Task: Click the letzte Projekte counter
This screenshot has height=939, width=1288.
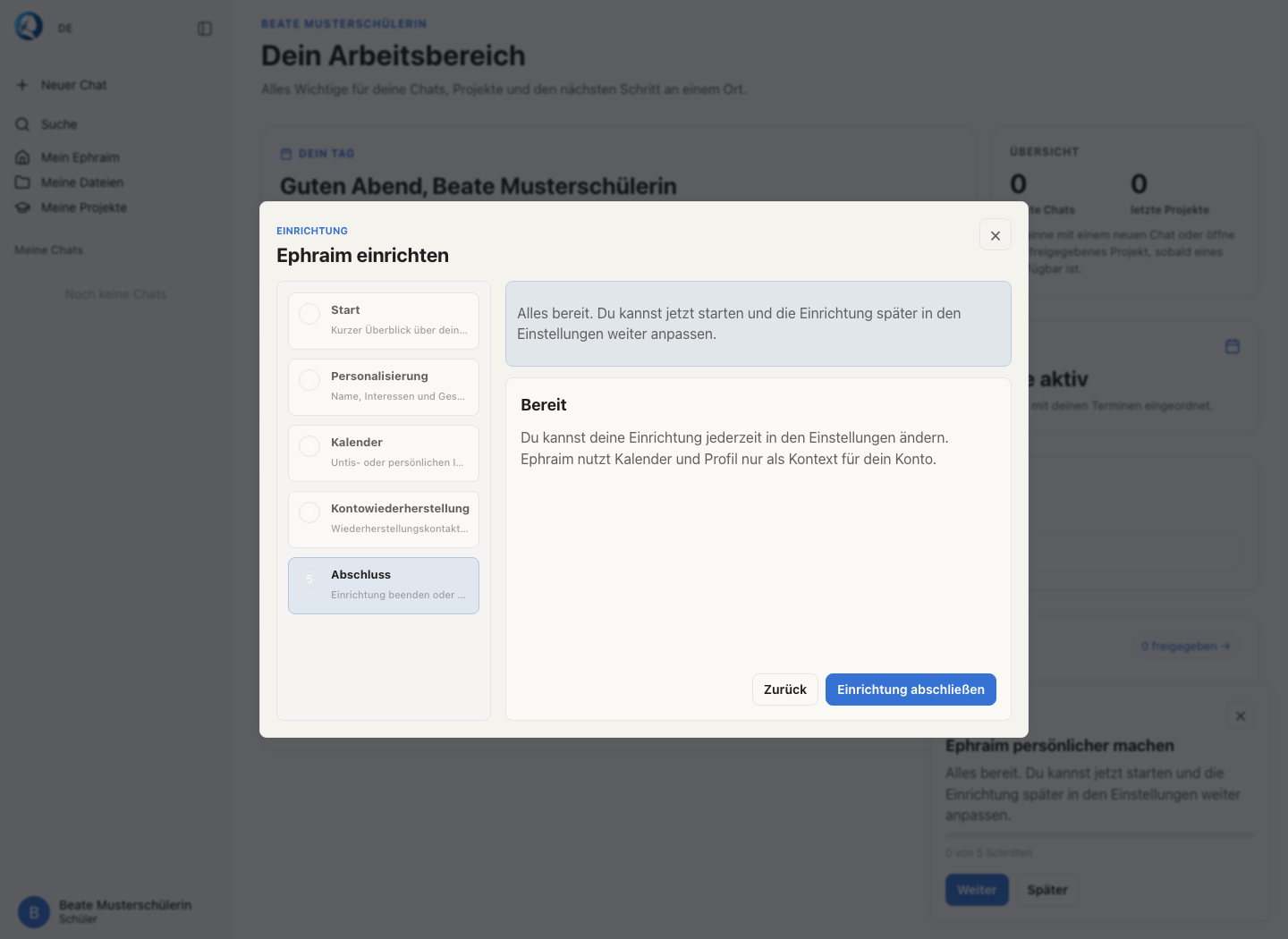Action: coord(1169,194)
